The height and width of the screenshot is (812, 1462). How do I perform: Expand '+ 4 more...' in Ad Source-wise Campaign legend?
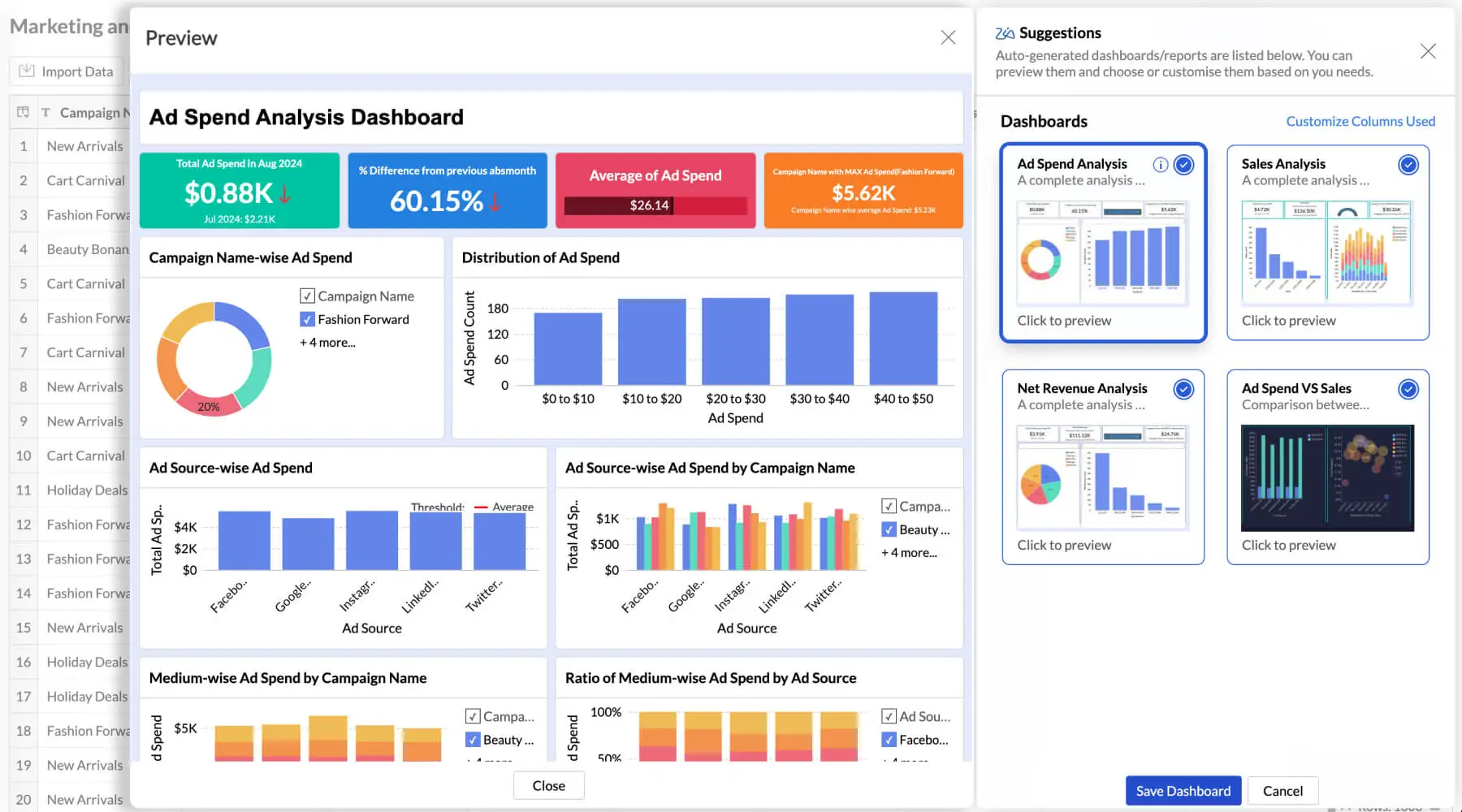point(909,553)
